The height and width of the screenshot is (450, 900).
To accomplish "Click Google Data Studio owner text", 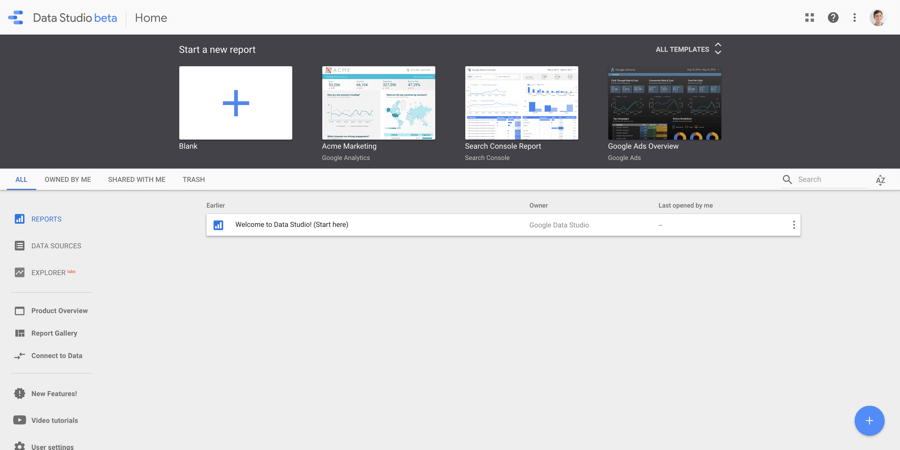I will click(x=559, y=225).
